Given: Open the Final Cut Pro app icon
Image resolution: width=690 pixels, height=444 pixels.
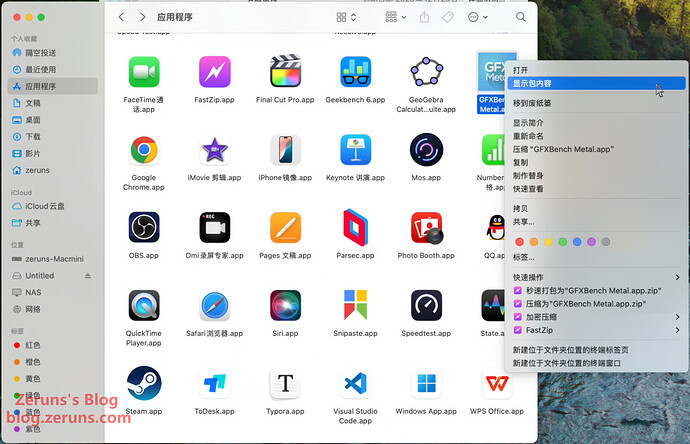Looking at the screenshot, I should click(285, 72).
